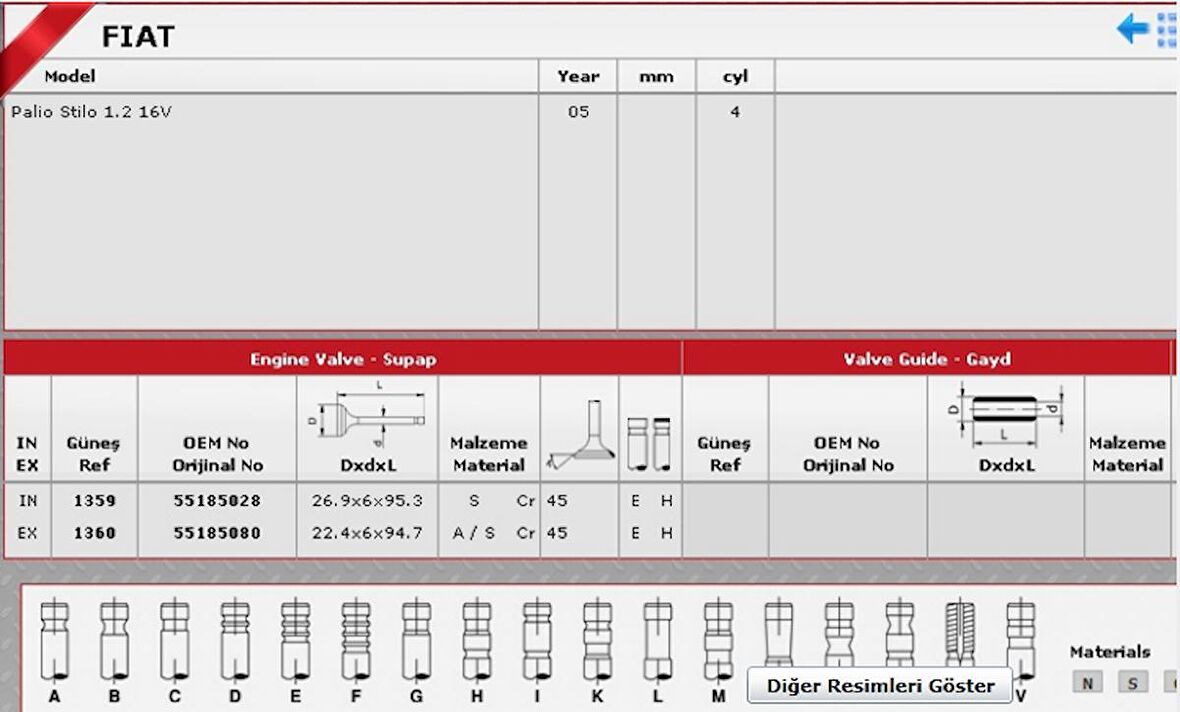Click OEM number 55185080
Screen dimensions: 1180x712
click(x=217, y=533)
